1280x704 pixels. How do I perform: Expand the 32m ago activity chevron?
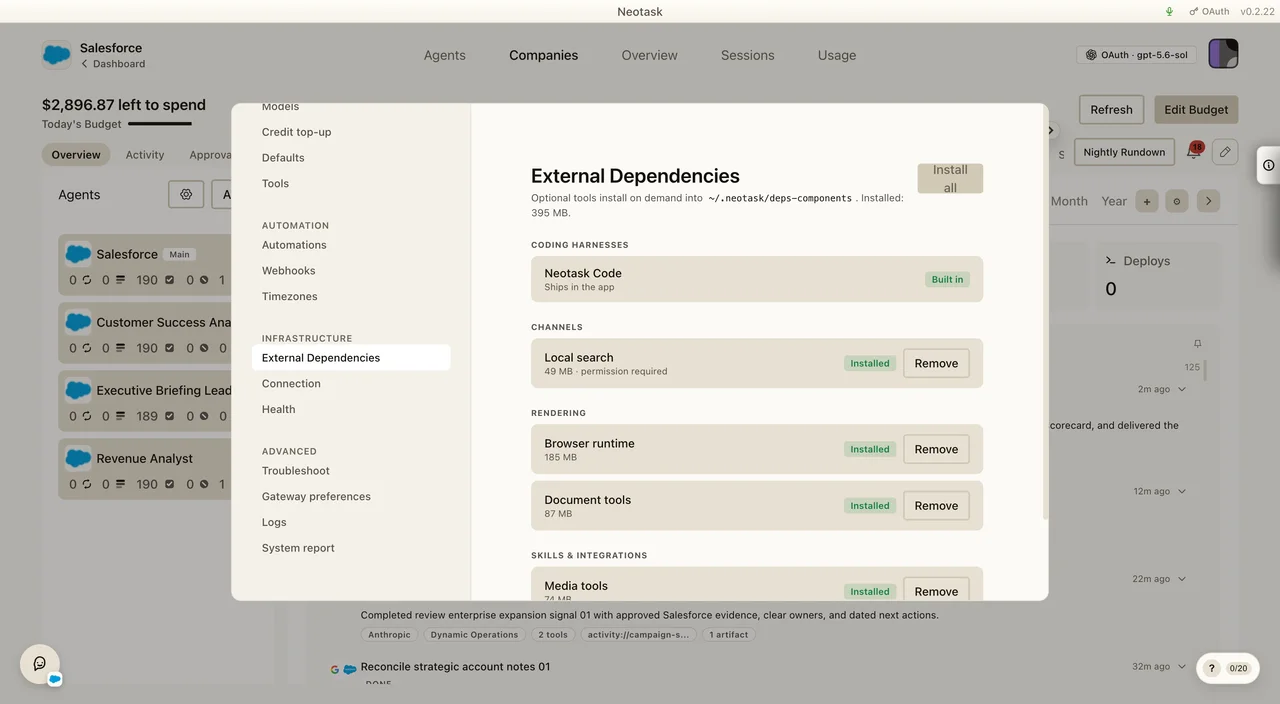(x=1182, y=667)
